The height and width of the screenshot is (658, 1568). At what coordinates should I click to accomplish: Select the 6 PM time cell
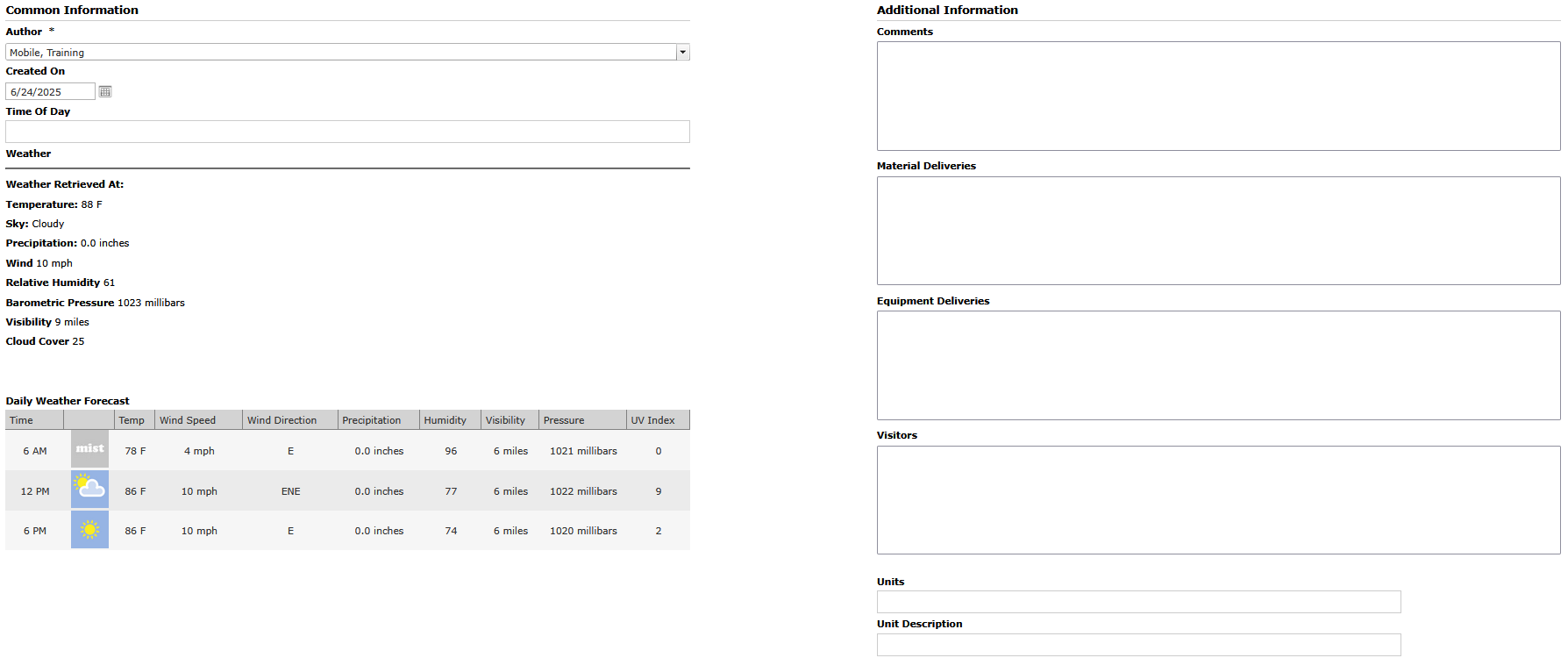[35, 531]
